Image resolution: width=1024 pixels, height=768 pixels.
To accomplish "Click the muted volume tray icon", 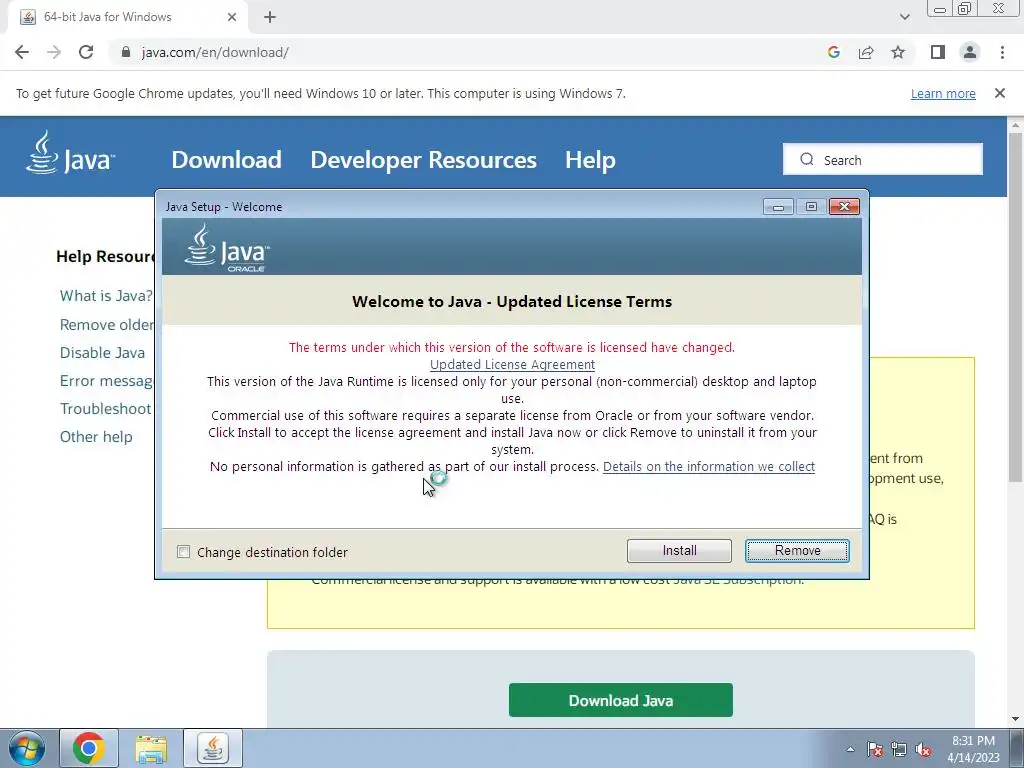I will pyautogui.click(x=923, y=749).
